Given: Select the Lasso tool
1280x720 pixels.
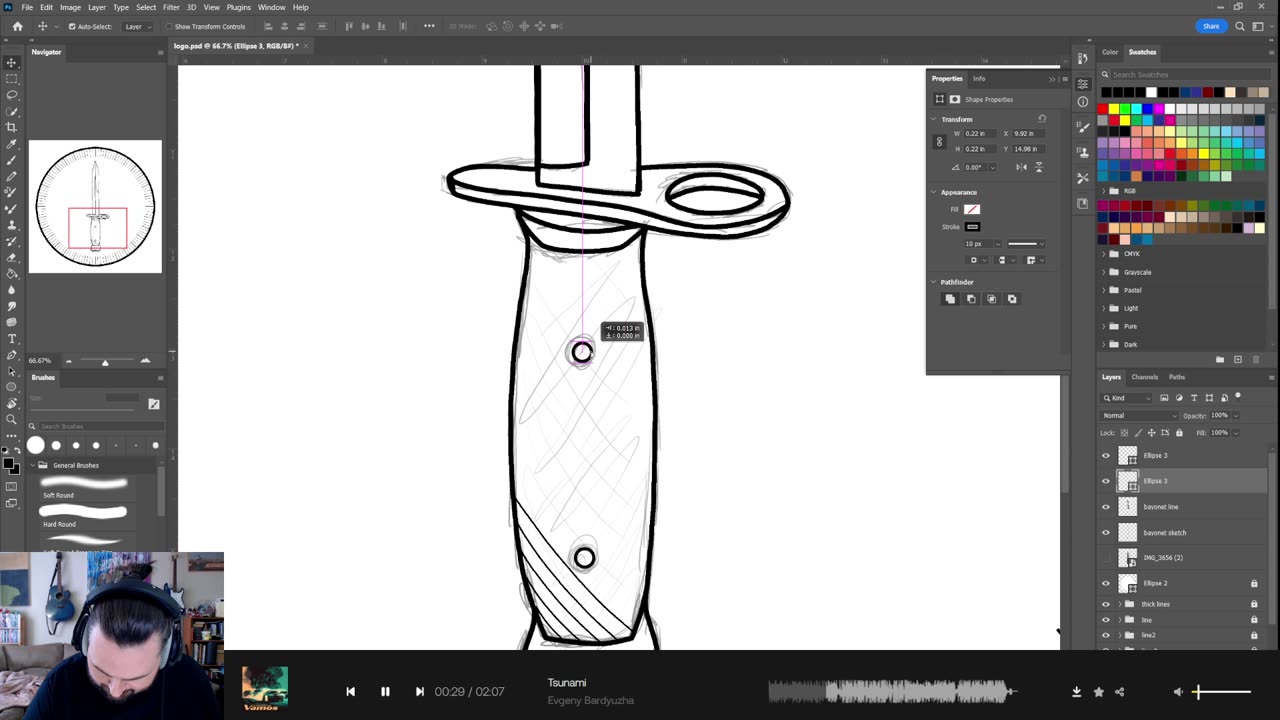Looking at the screenshot, I should [12, 94].
